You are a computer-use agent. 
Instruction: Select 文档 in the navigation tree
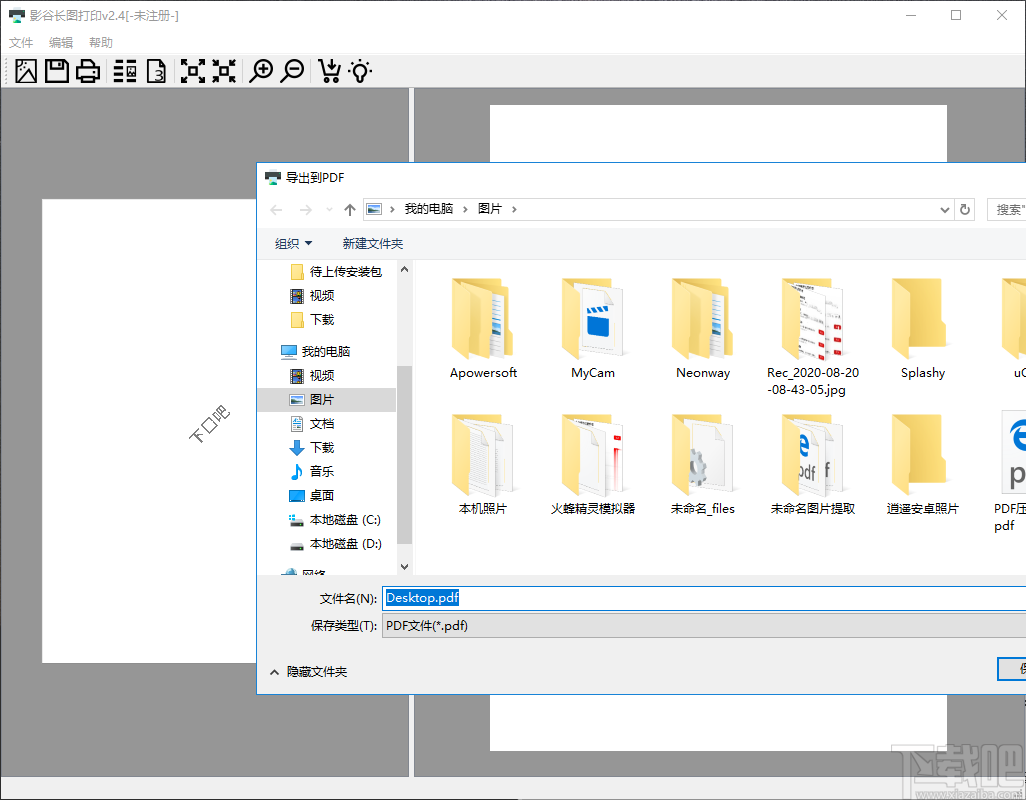(x=313, y=423)
